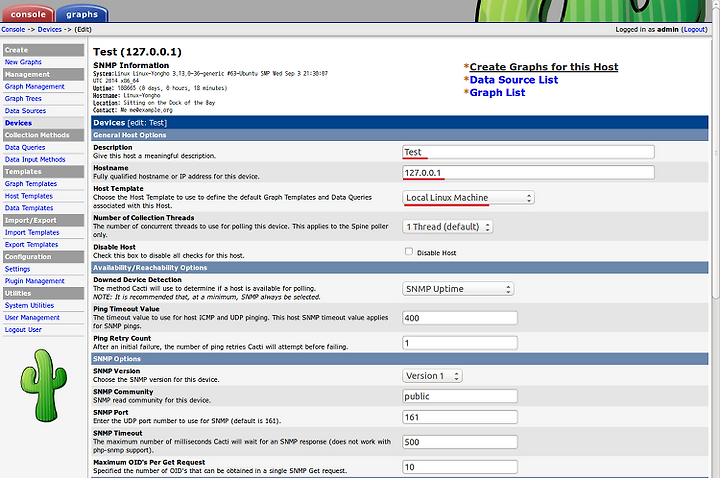Click the Uptime line in SNMP Information

pyautogui.click(x=160, y=88)
